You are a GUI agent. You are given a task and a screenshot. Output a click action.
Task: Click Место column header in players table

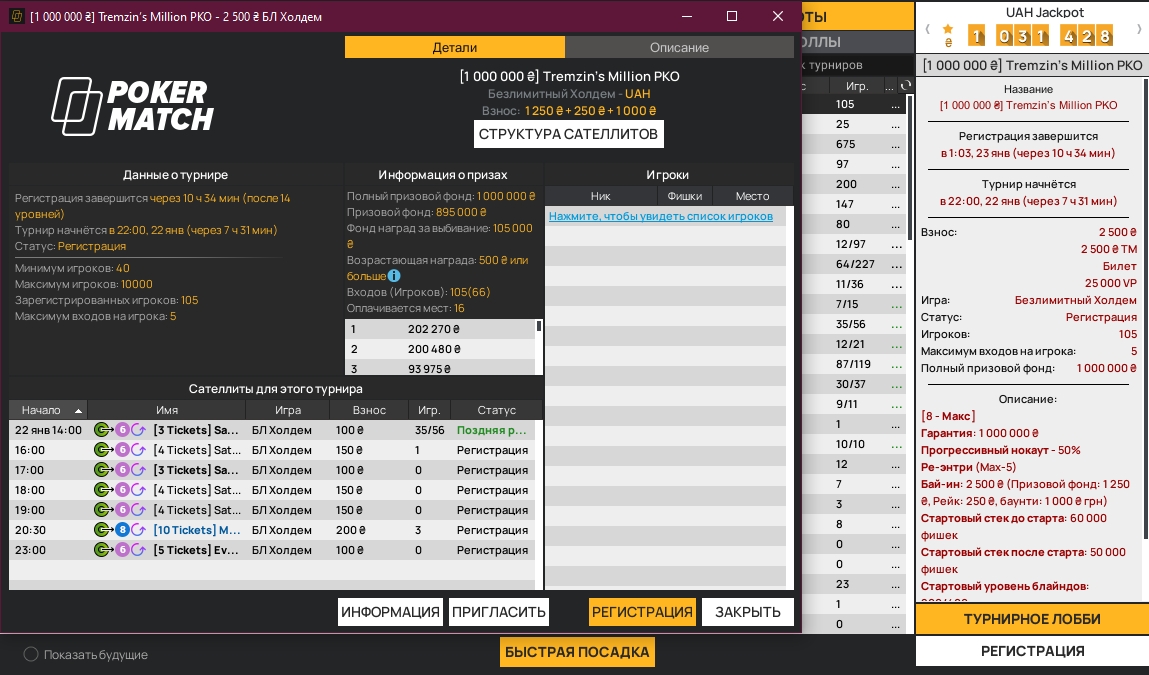pos(752,196)
